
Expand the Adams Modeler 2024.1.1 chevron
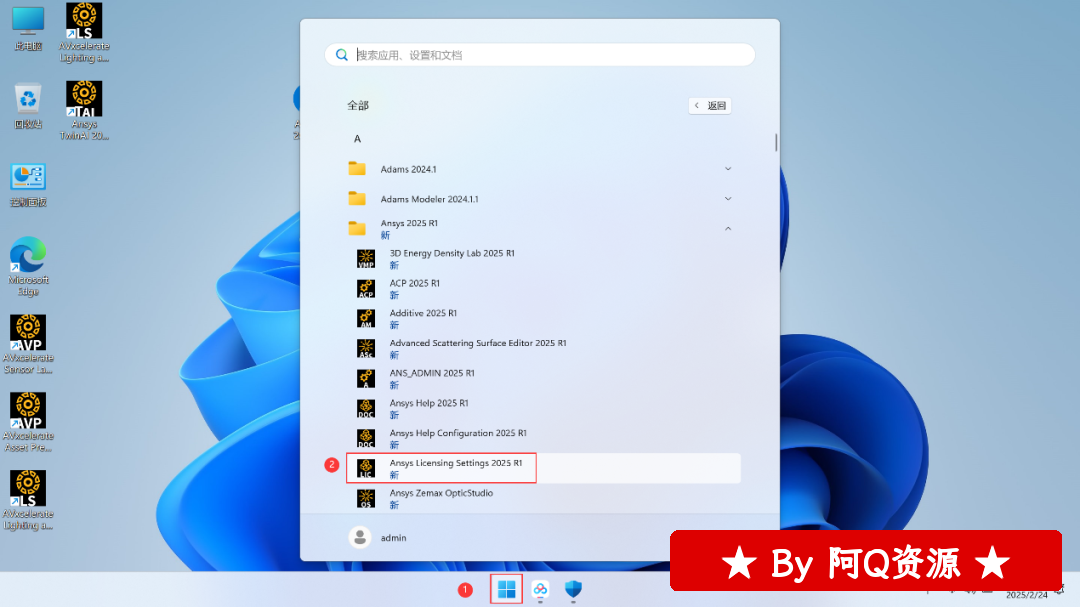pyautogui.click(x=728, y=198)
